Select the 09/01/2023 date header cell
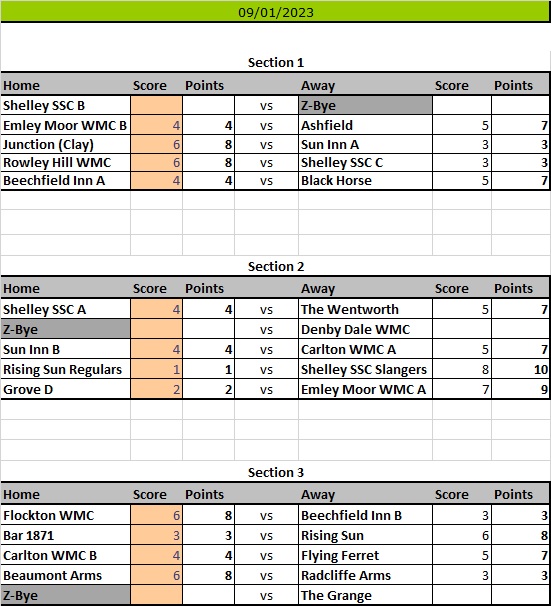 coord(276,12)
